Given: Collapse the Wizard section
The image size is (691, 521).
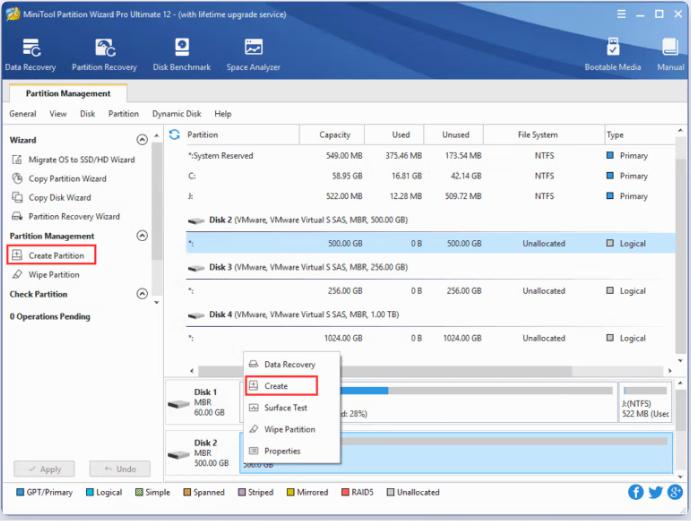Looking at the screenshot, I should 142,141.
